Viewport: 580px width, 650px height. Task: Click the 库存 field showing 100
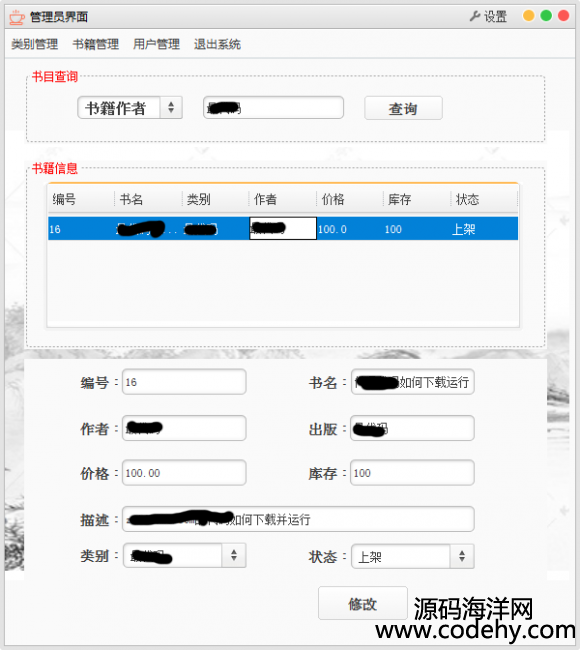(412, 473)
